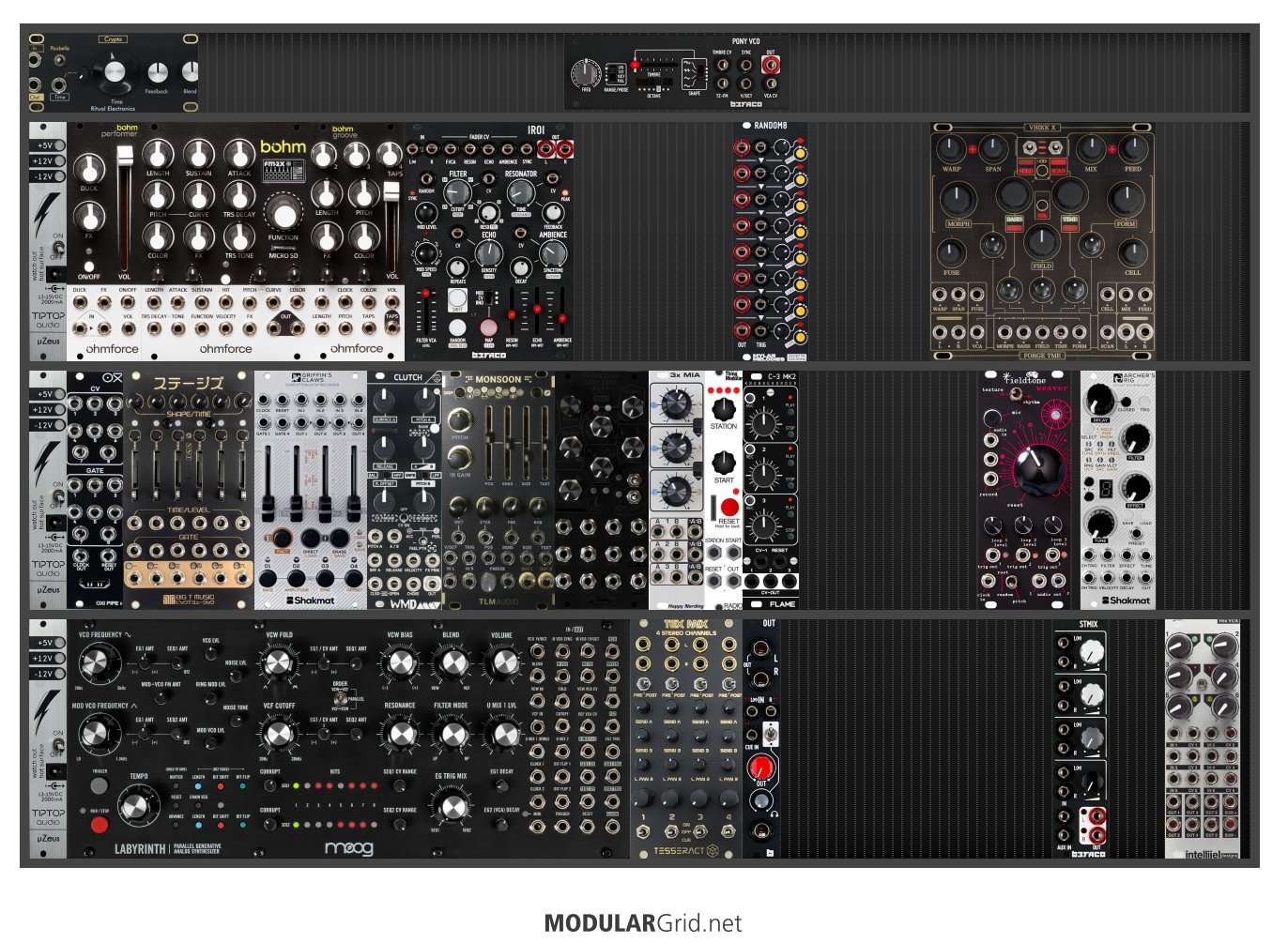Click the large red knob on the OUT module
This screenshot has height=943, width=1288.
pos(760,767)
